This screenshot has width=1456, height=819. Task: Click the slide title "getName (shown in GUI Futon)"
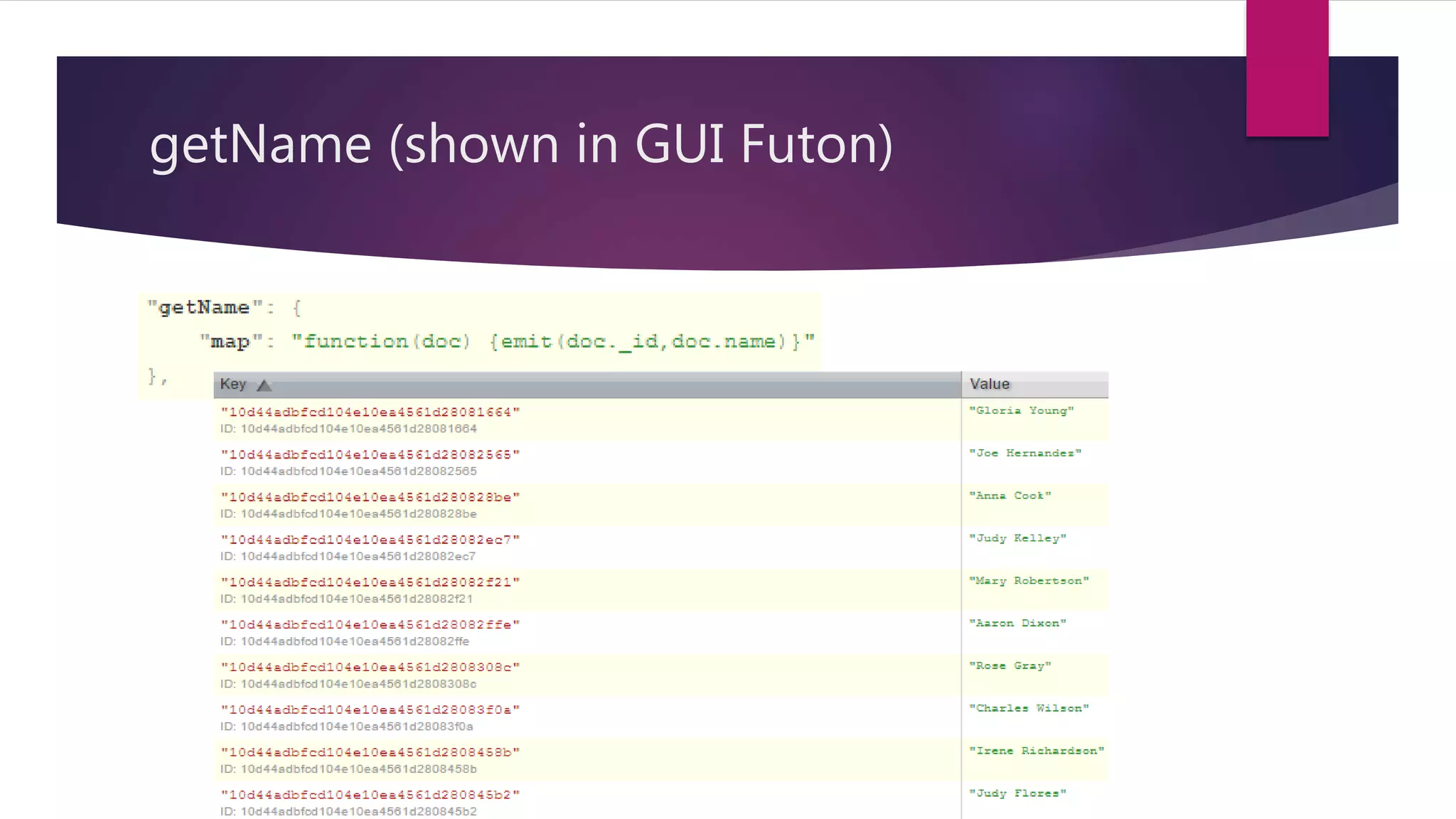pos(521,145)
